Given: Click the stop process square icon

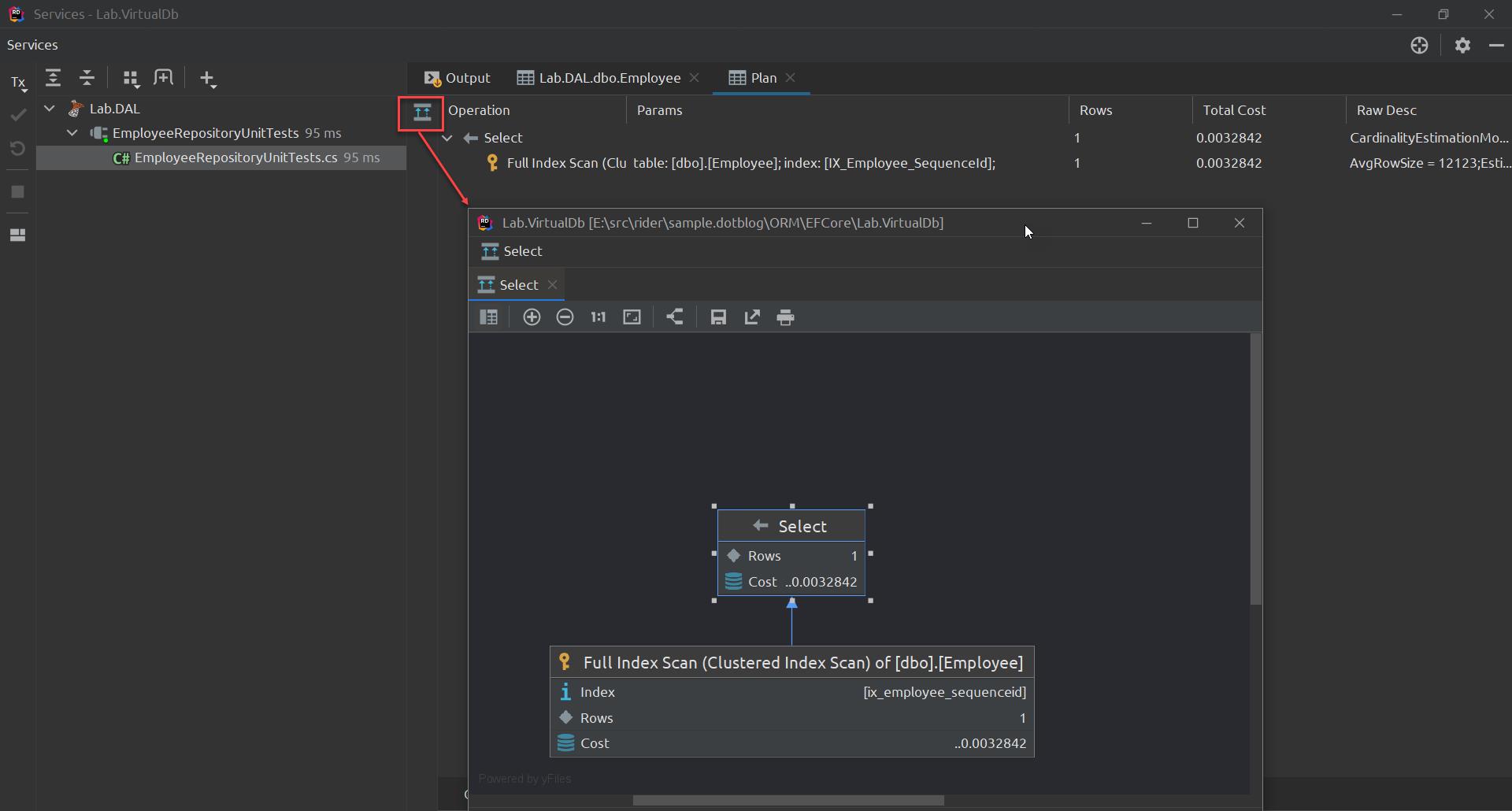Looking at the screenshot, I should (x=17, y=192).
